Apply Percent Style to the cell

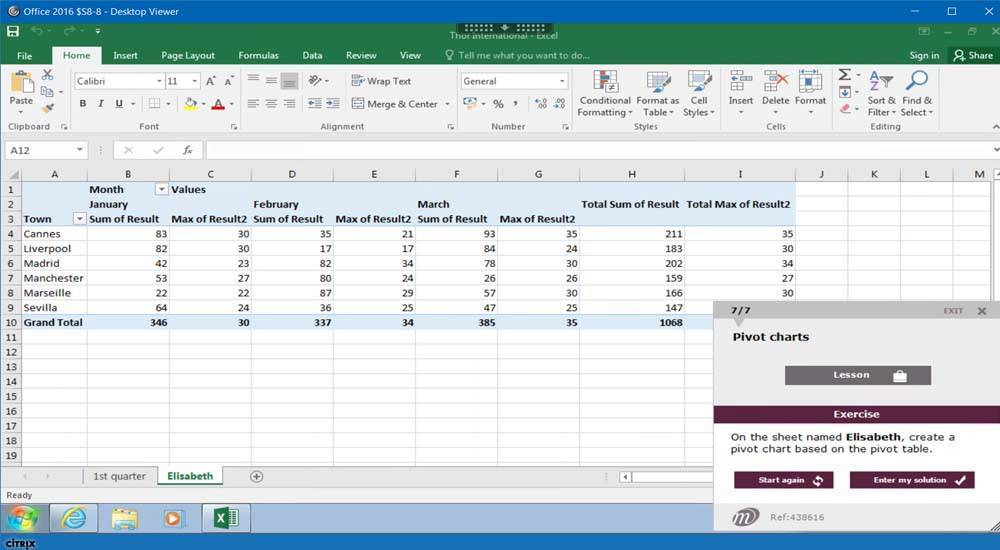pyautogui.click(x=498, y=104)
